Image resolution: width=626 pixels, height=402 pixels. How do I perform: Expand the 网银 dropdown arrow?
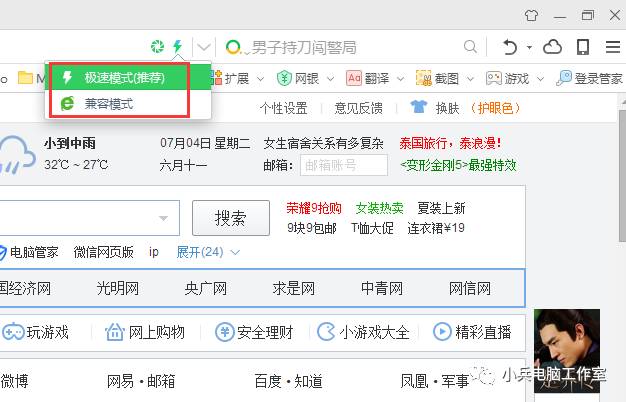point(331,79)
